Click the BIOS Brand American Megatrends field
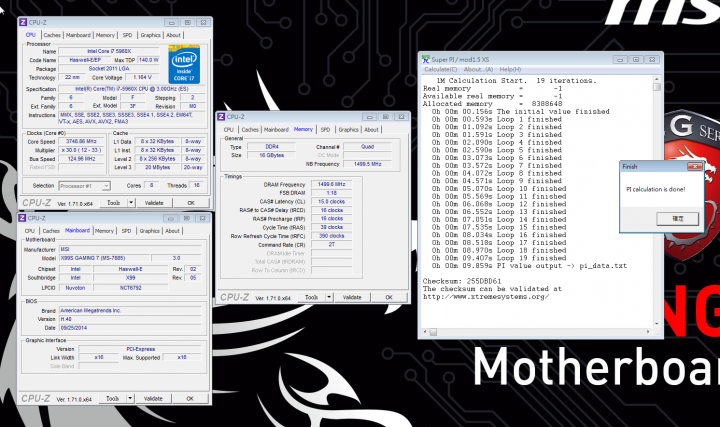Image resolution: width=720 pixels, height=427 pixels. [130, 310]
